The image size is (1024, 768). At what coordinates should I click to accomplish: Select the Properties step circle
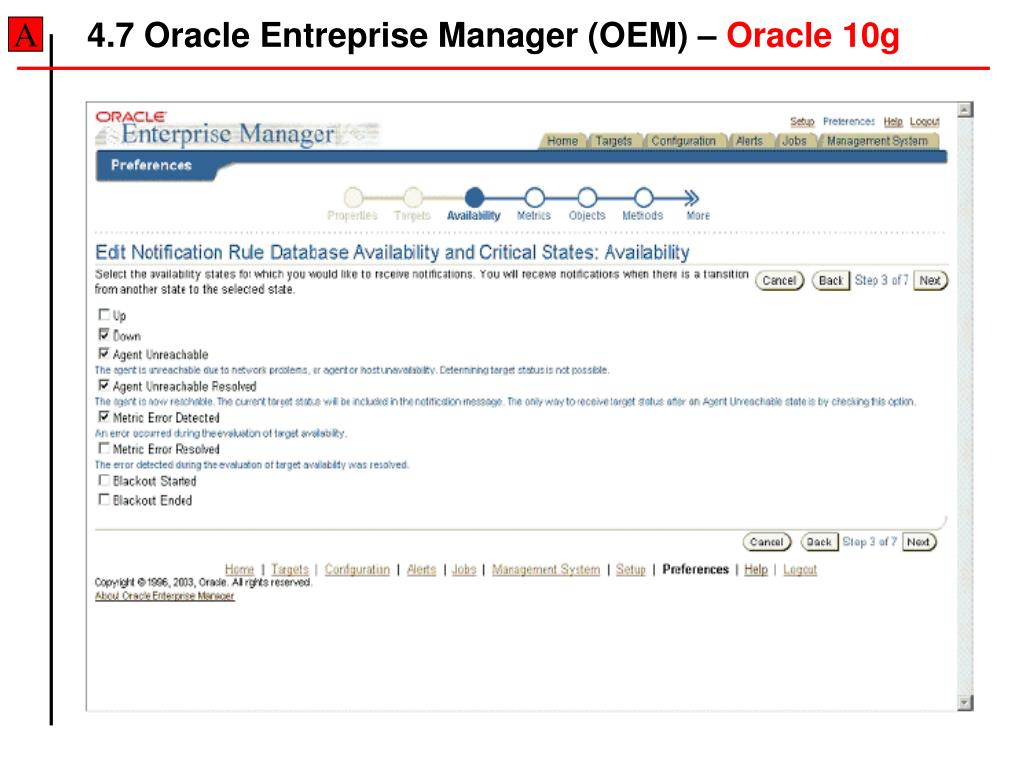(353, 197)
